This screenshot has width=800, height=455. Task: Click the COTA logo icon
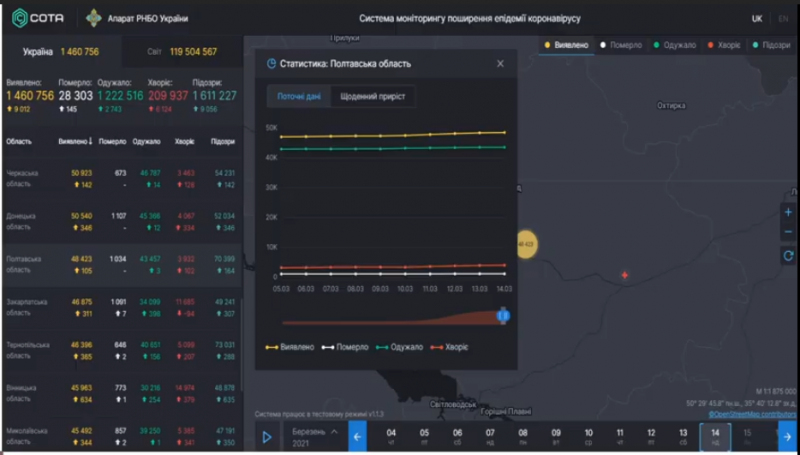pyautogui.click(x=20, y=18)
